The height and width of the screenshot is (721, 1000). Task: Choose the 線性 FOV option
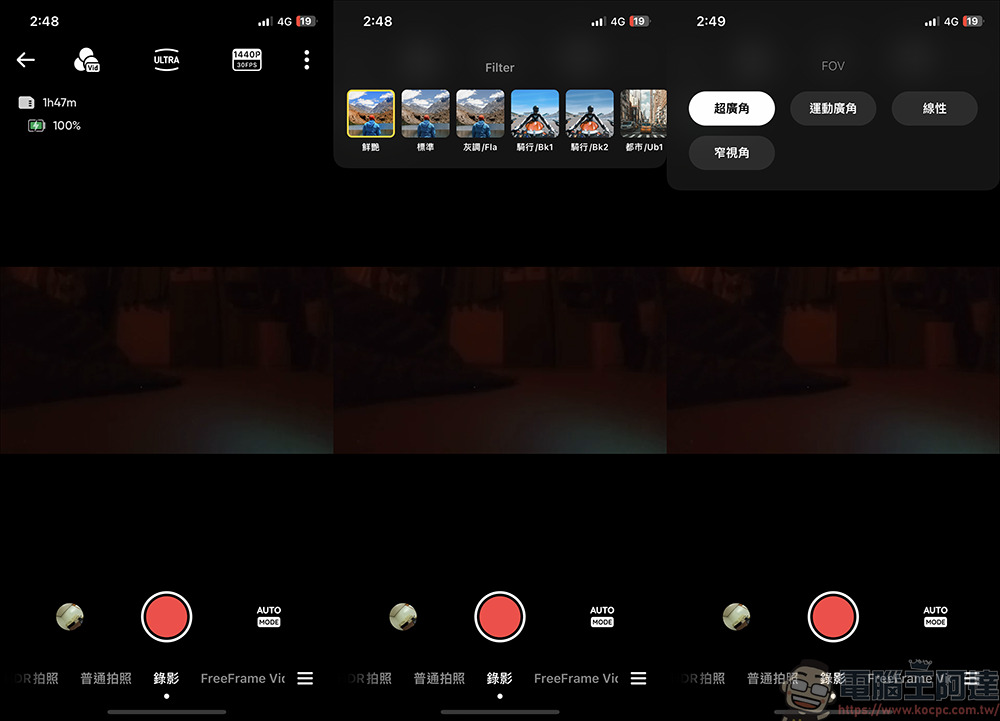coord(934,108)
